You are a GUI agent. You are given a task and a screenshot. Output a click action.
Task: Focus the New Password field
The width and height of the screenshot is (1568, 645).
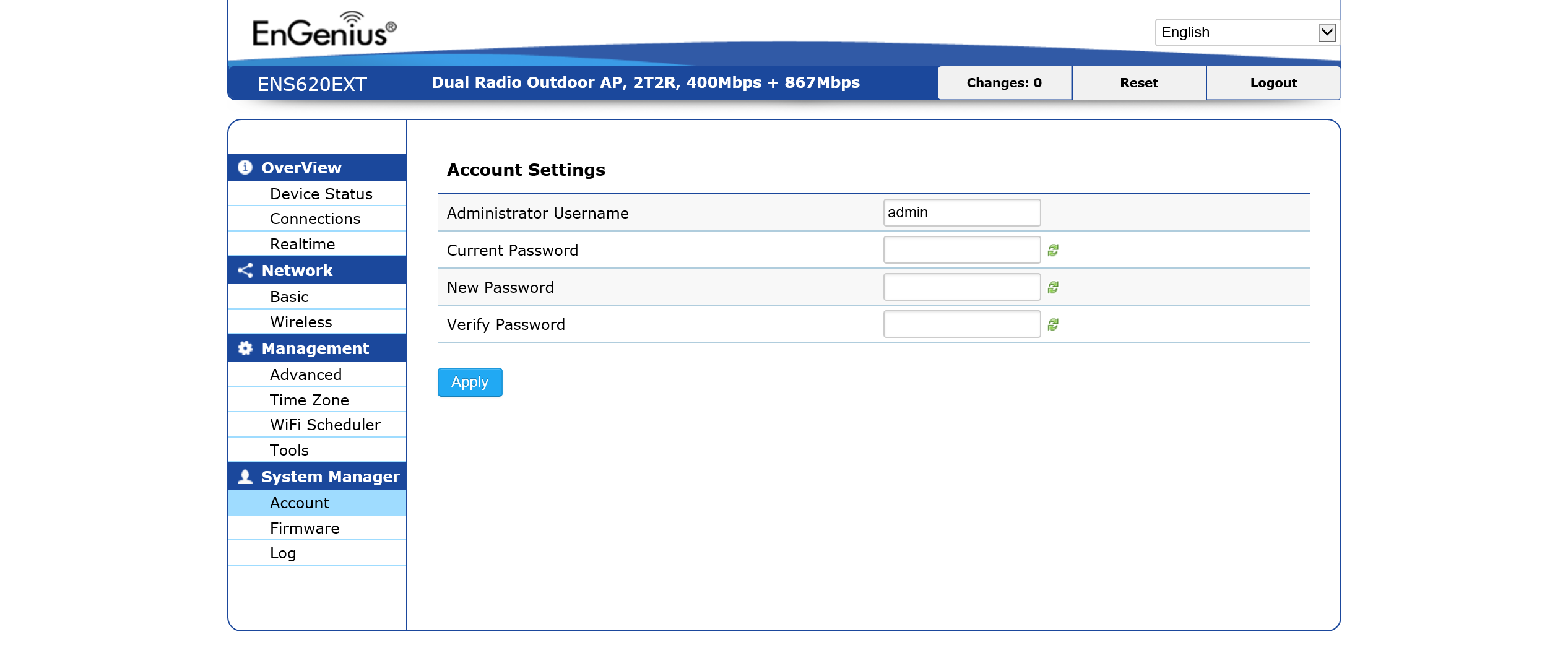click(x=961, y=287)
